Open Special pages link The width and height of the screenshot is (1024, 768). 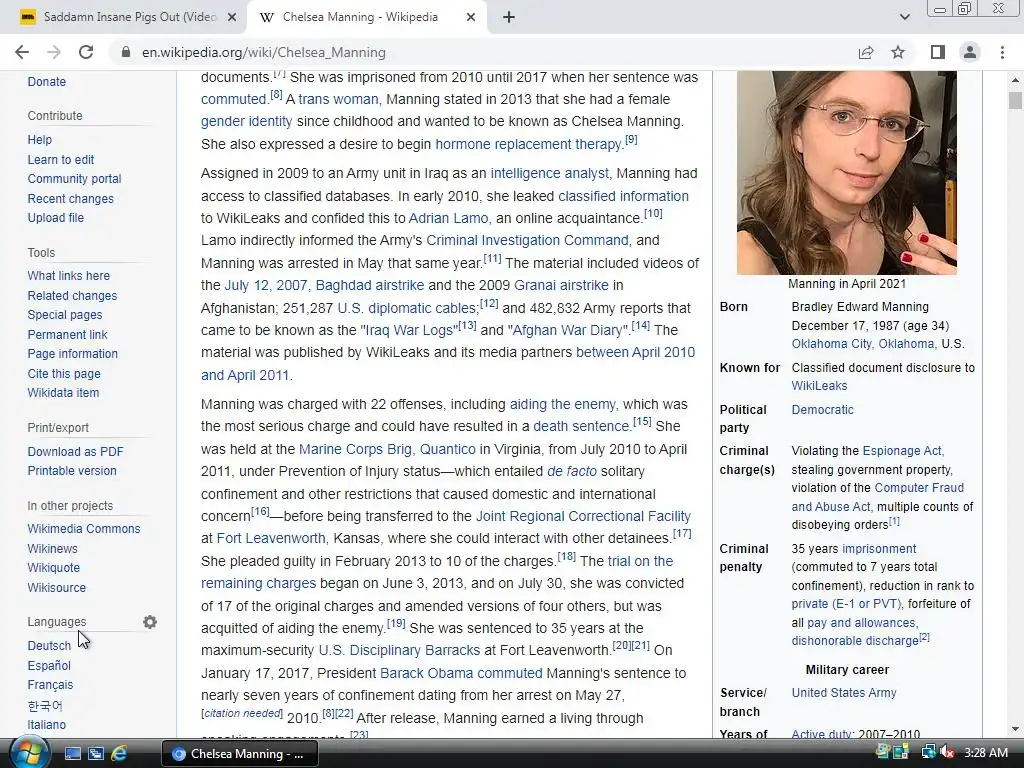click(x=65, y=315)
